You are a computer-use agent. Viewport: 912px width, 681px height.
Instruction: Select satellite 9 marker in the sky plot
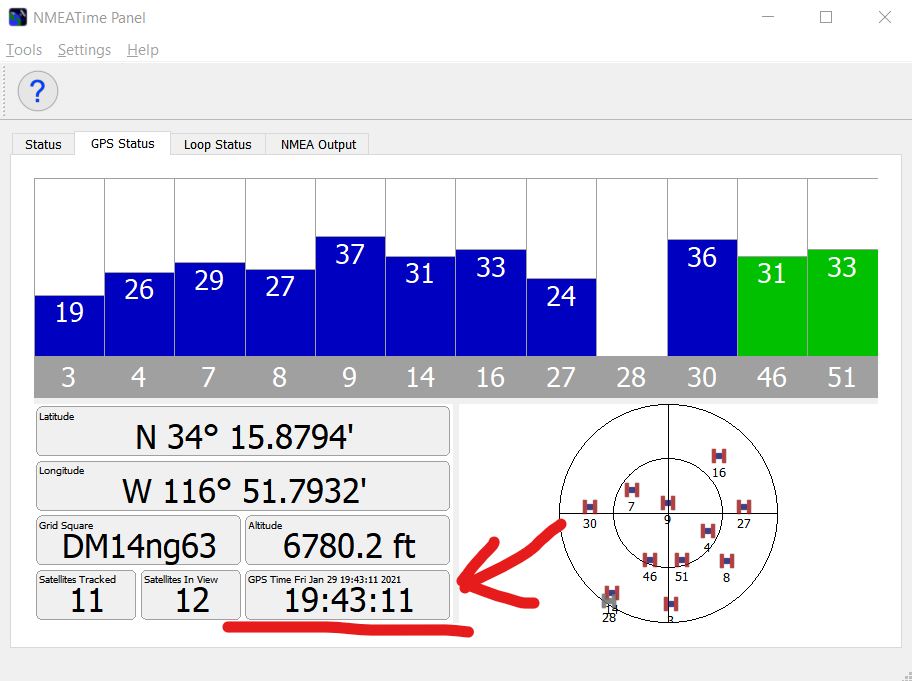668,503
